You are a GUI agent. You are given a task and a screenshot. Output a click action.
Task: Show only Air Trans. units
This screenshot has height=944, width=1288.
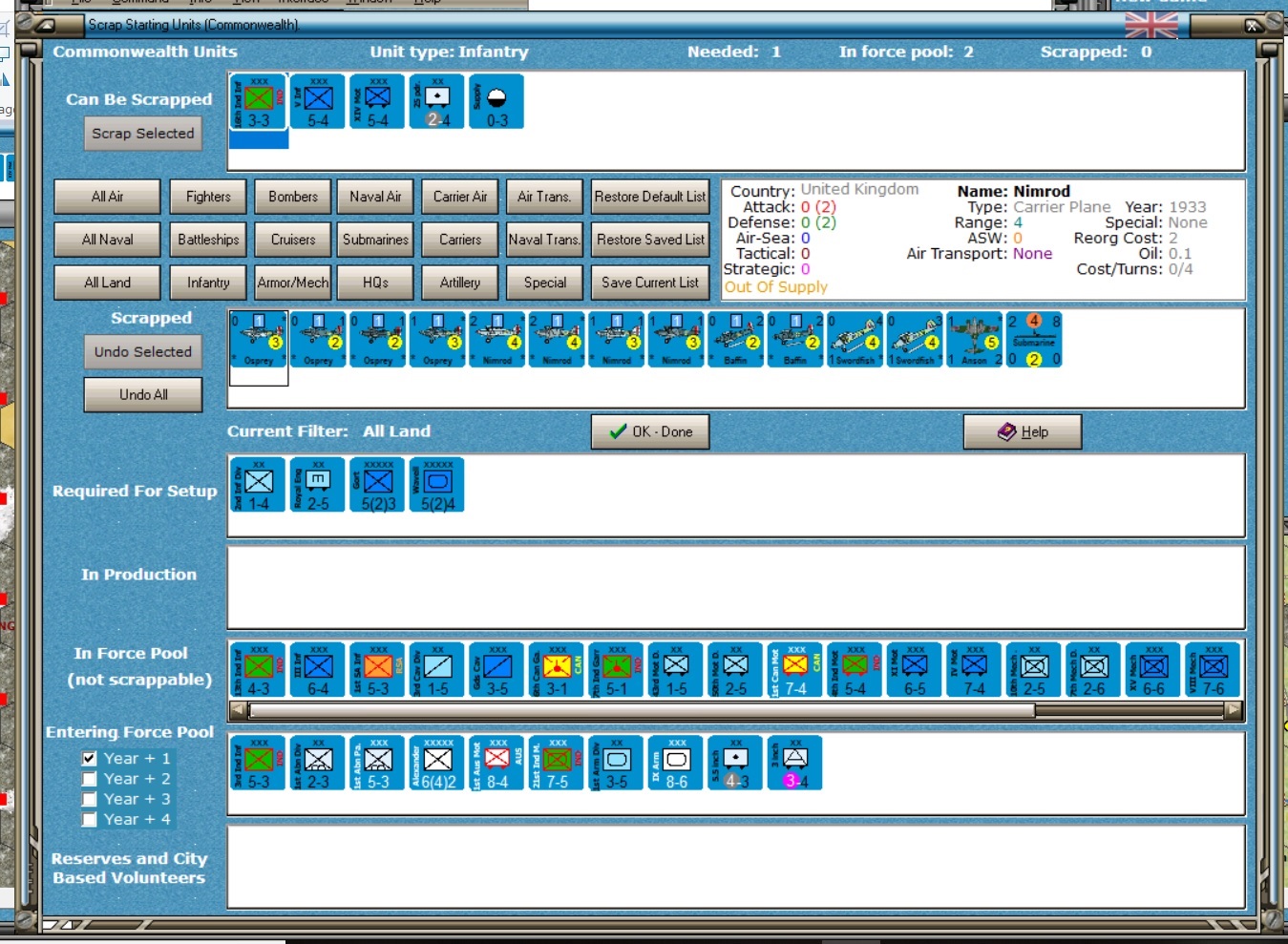544,197
